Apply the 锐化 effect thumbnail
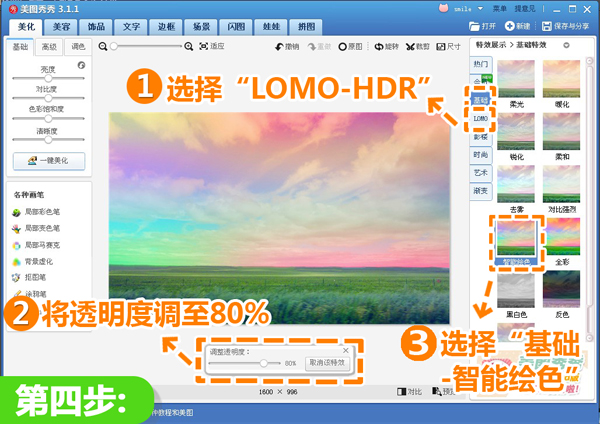 516,131
